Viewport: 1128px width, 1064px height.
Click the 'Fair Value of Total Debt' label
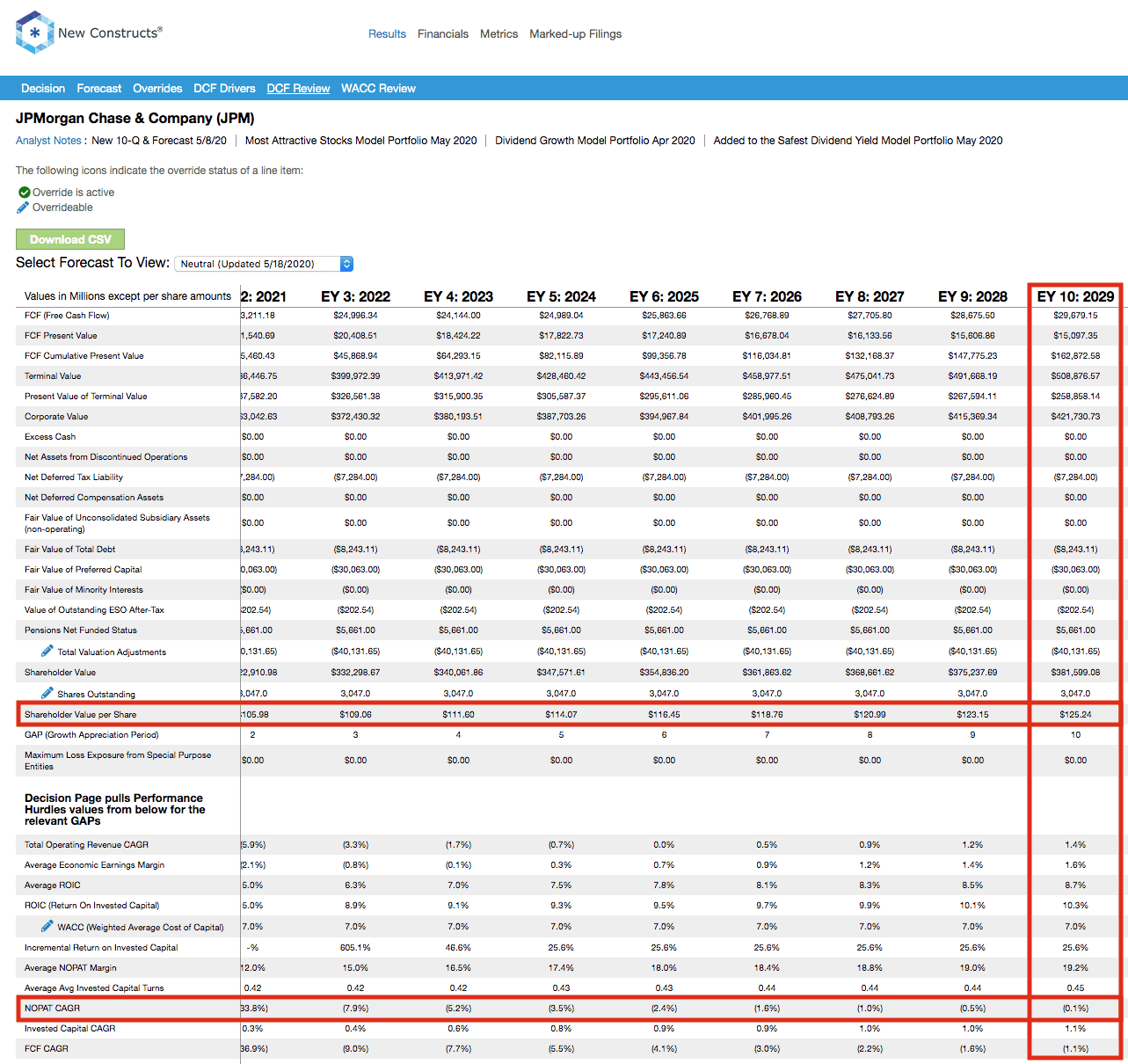point(70,550)
